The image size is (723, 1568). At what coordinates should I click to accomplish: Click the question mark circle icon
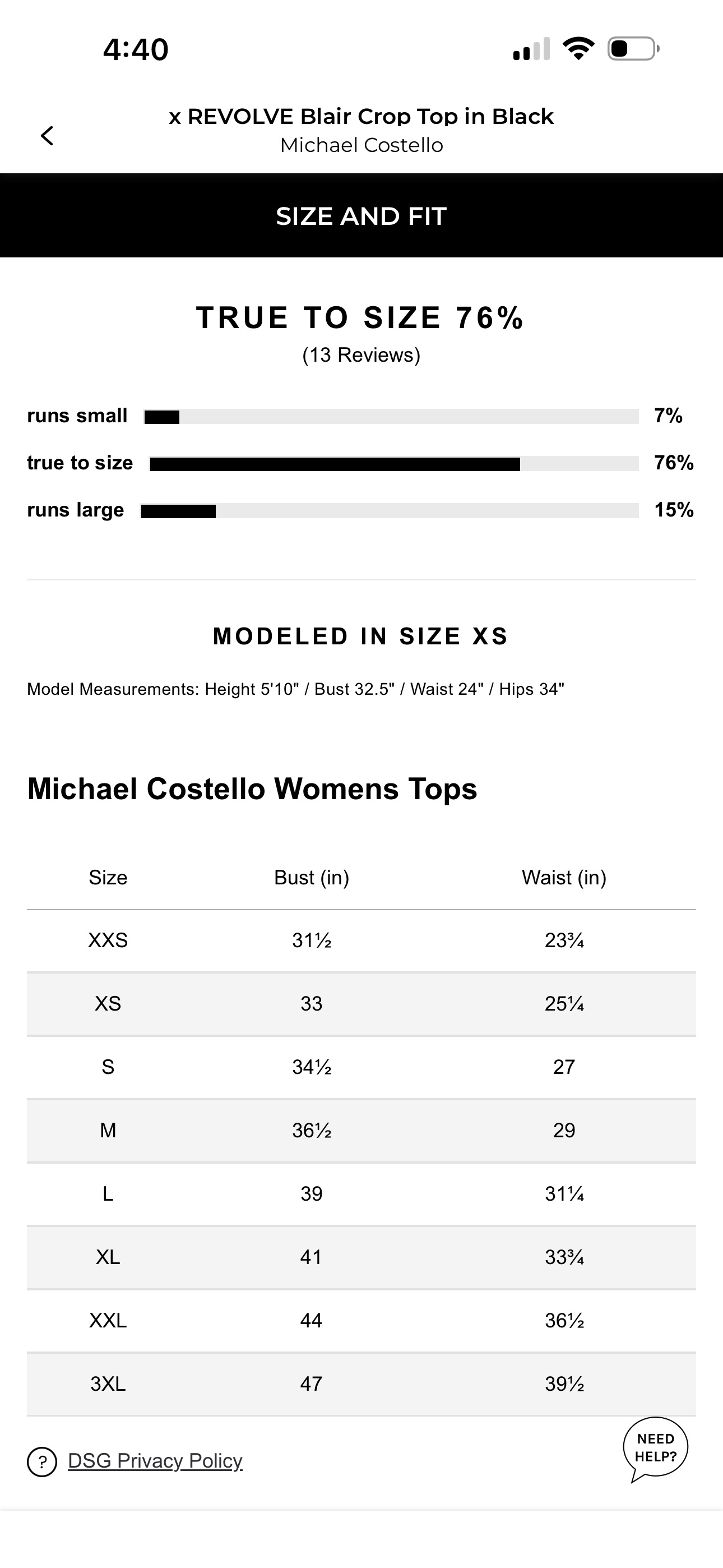point(42,1461)
